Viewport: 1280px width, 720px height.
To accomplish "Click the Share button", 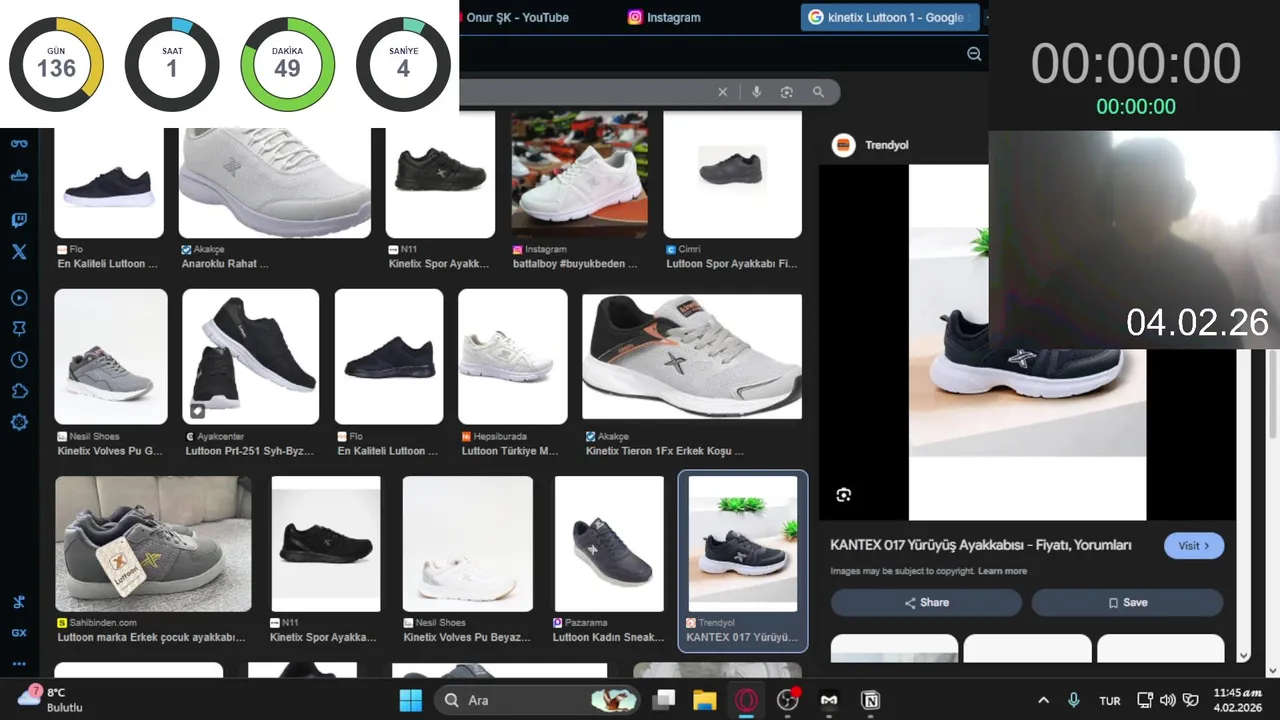I will pyautogui.click(x=926, y=602).
